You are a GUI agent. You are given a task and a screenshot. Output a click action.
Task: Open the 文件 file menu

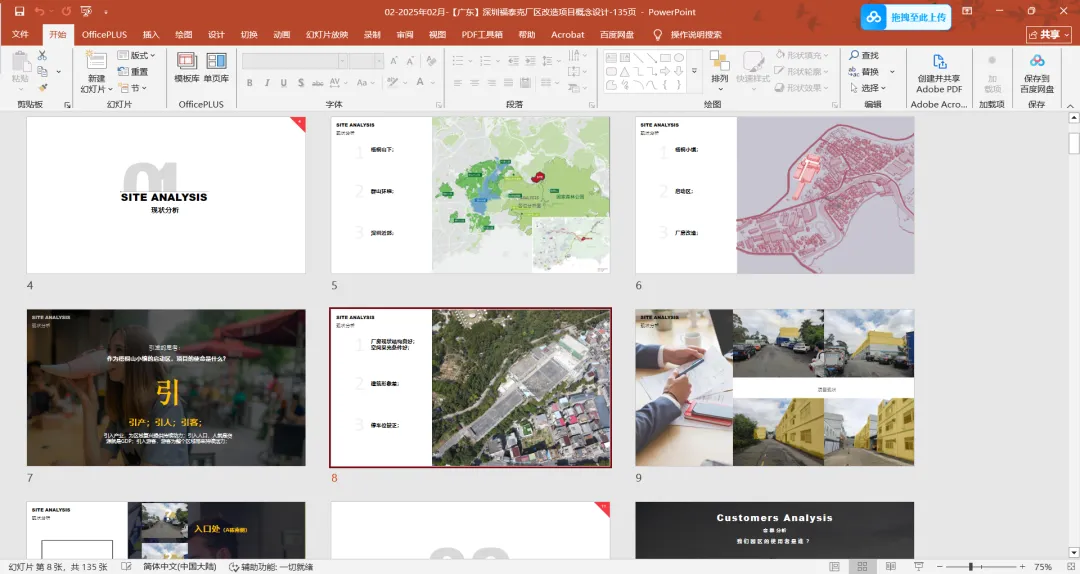point(21,34)
